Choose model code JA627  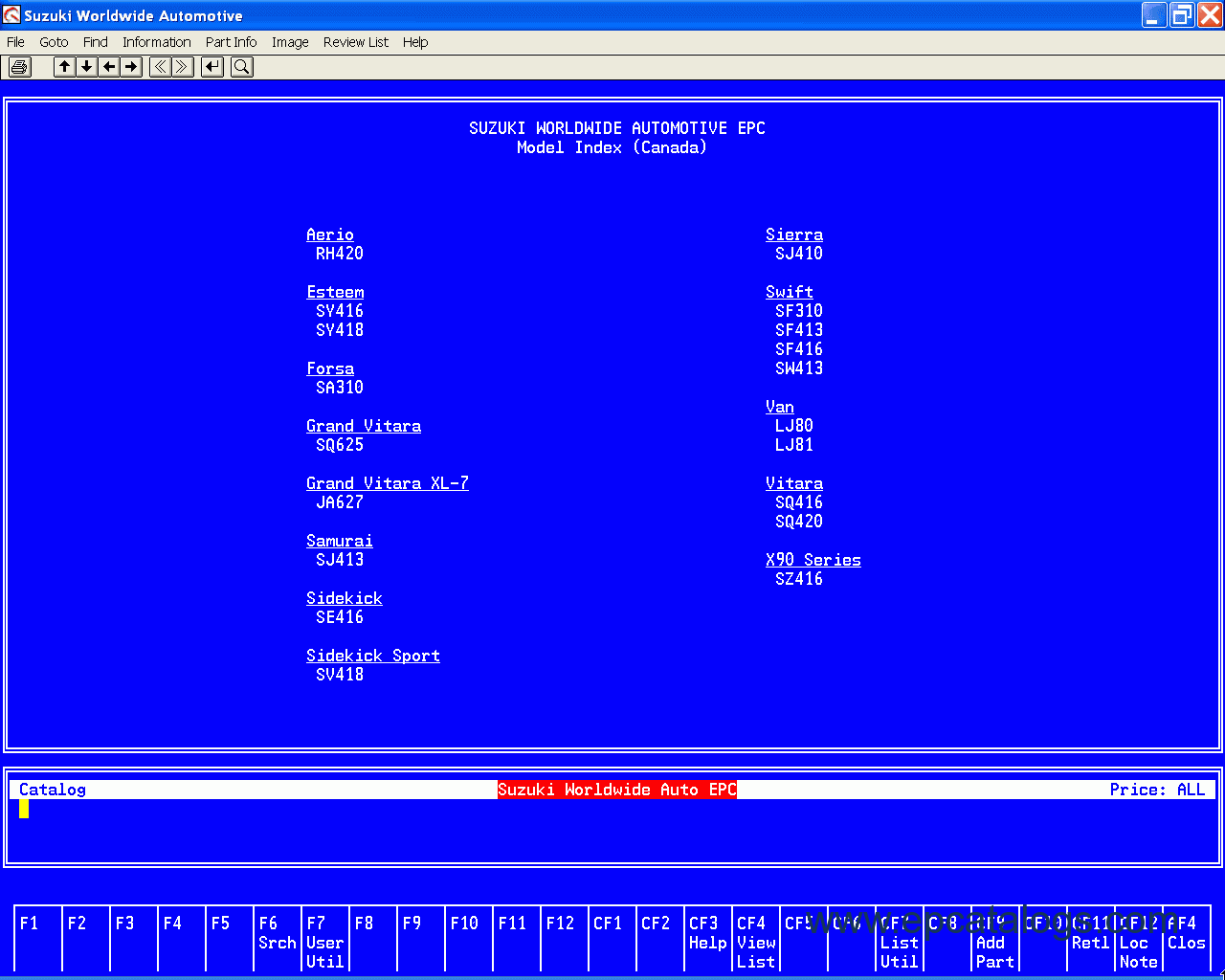tap(340, 502)
